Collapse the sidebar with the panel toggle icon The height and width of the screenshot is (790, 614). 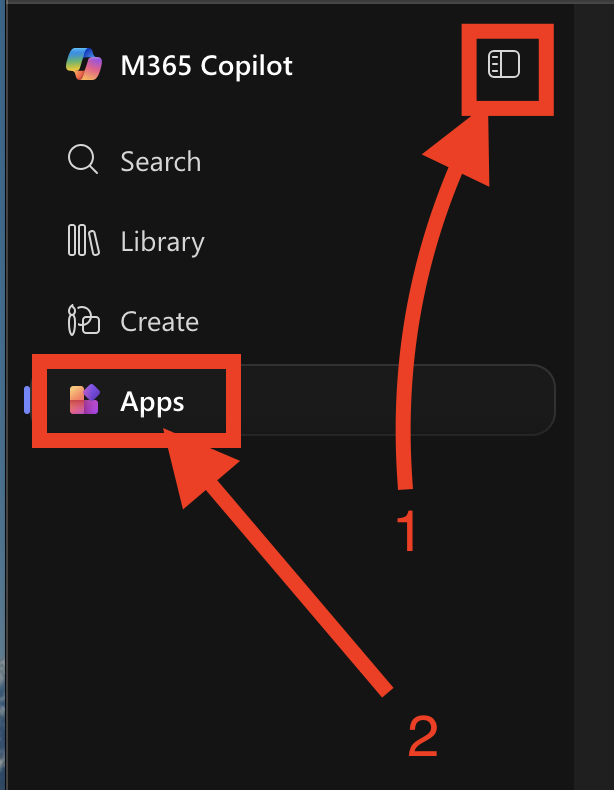pyautogui.click(x=504, y=64)
